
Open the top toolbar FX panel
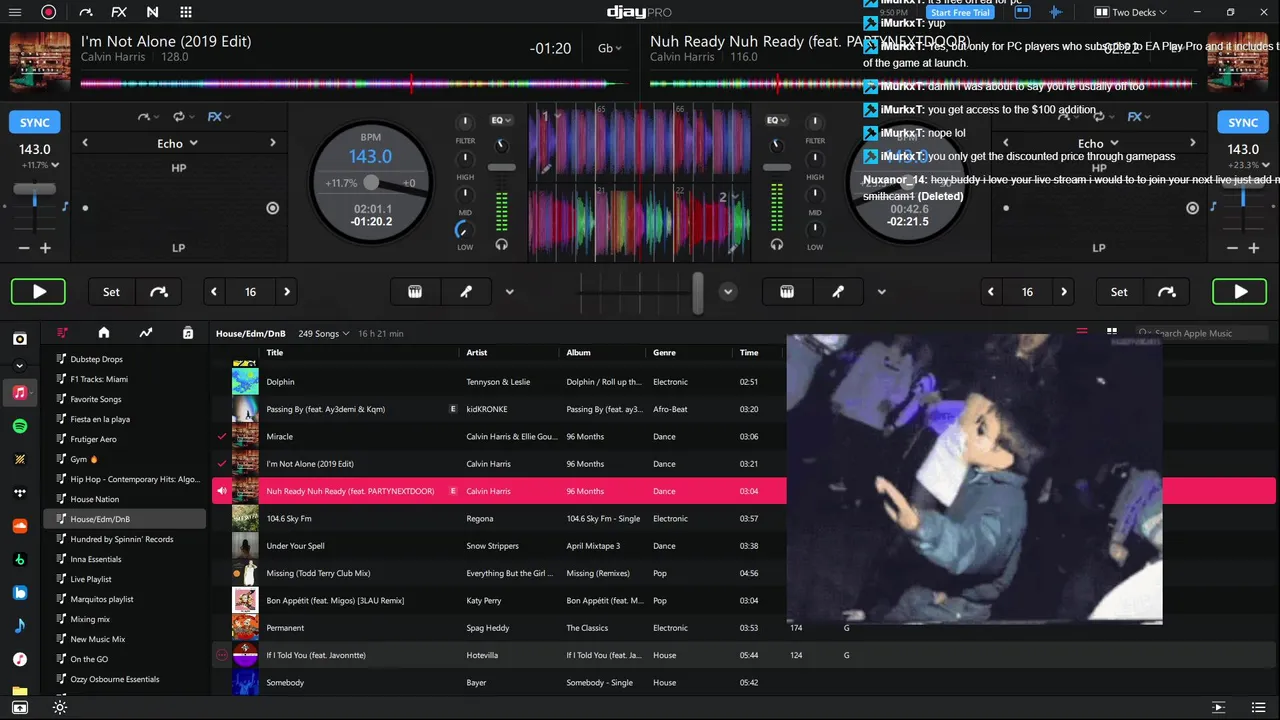[119, 12]
